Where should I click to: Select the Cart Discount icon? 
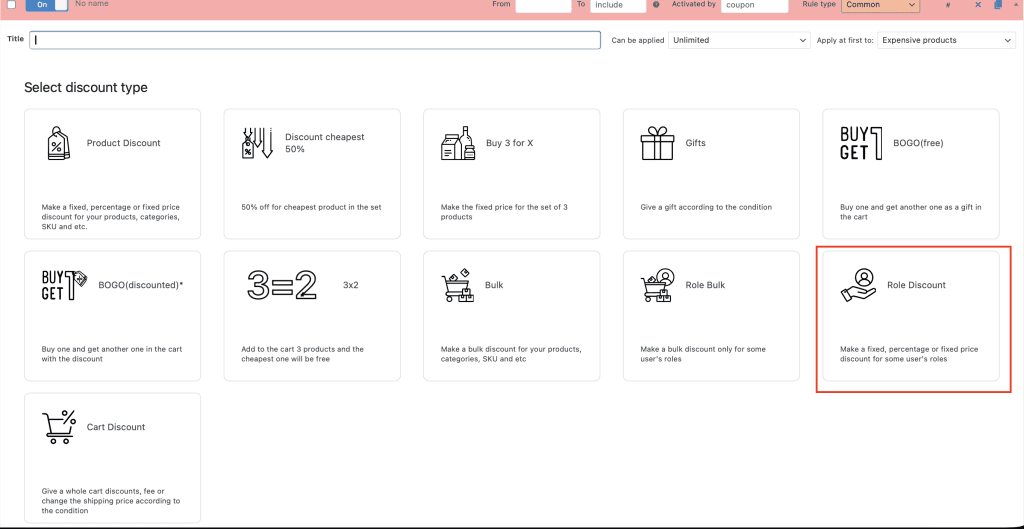coord(59,427)
